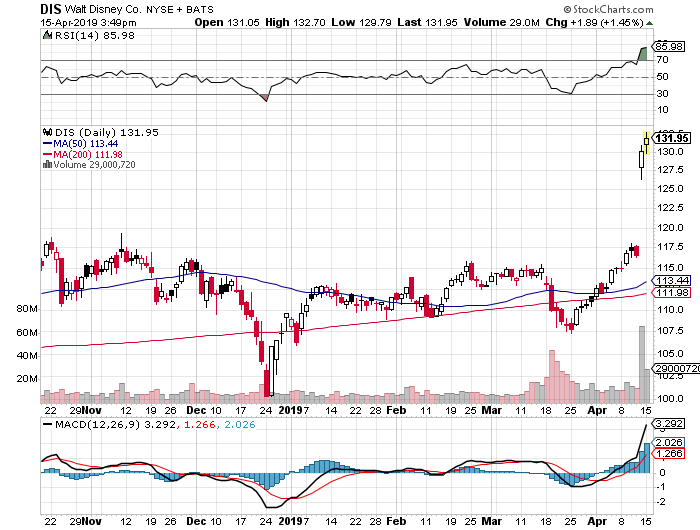Click the 2019 label on price chart date axis
Viewport: 700px width, 530px height.
pos(291,410)
